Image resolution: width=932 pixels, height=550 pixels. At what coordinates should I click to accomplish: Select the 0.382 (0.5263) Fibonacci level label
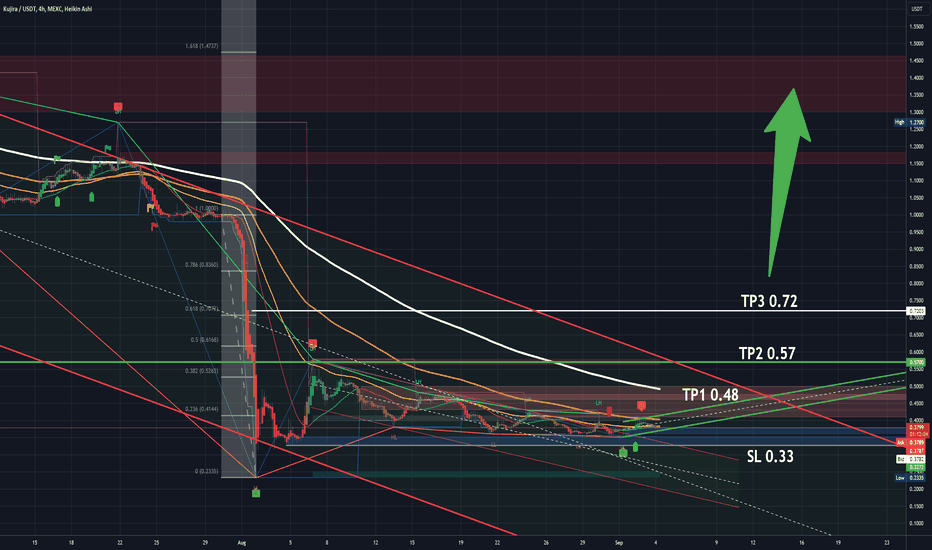[x=201, y=370]
